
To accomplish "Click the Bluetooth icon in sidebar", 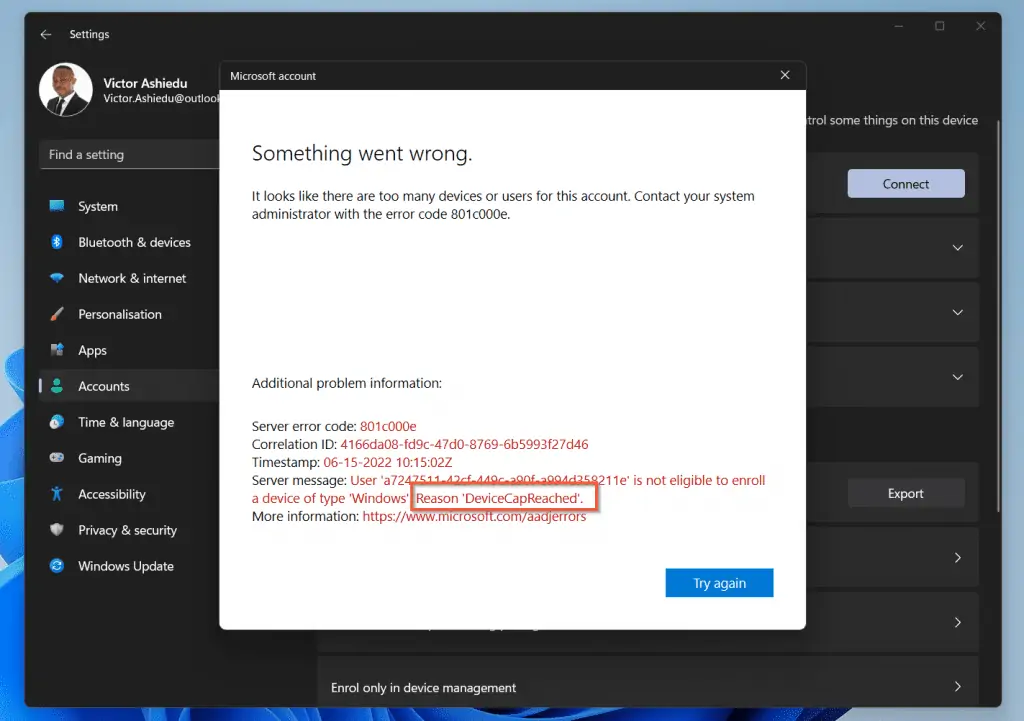I will click(57, 242).
